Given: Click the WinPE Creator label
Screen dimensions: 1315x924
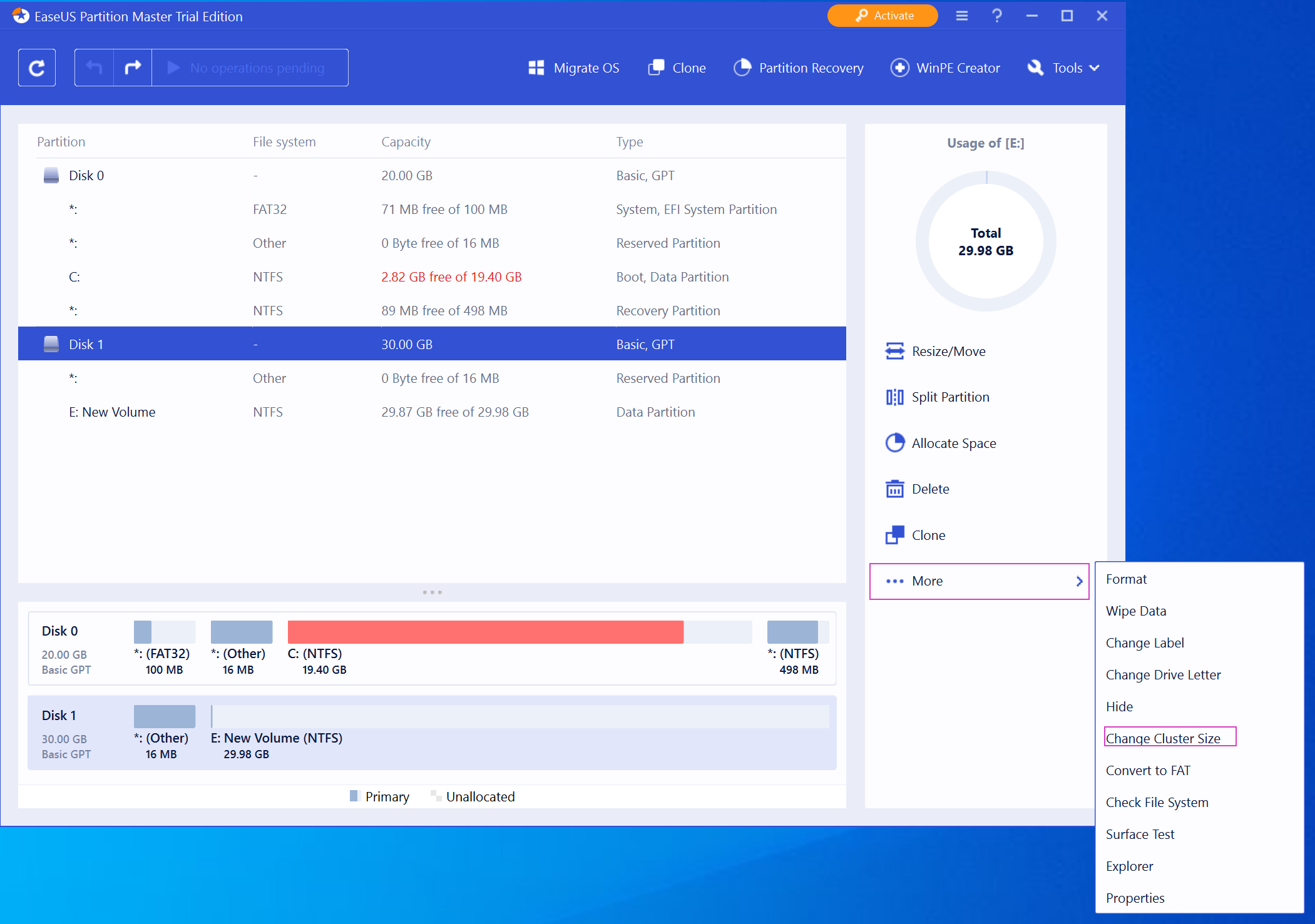Looking at the screenshot, I should pos(958,68).
